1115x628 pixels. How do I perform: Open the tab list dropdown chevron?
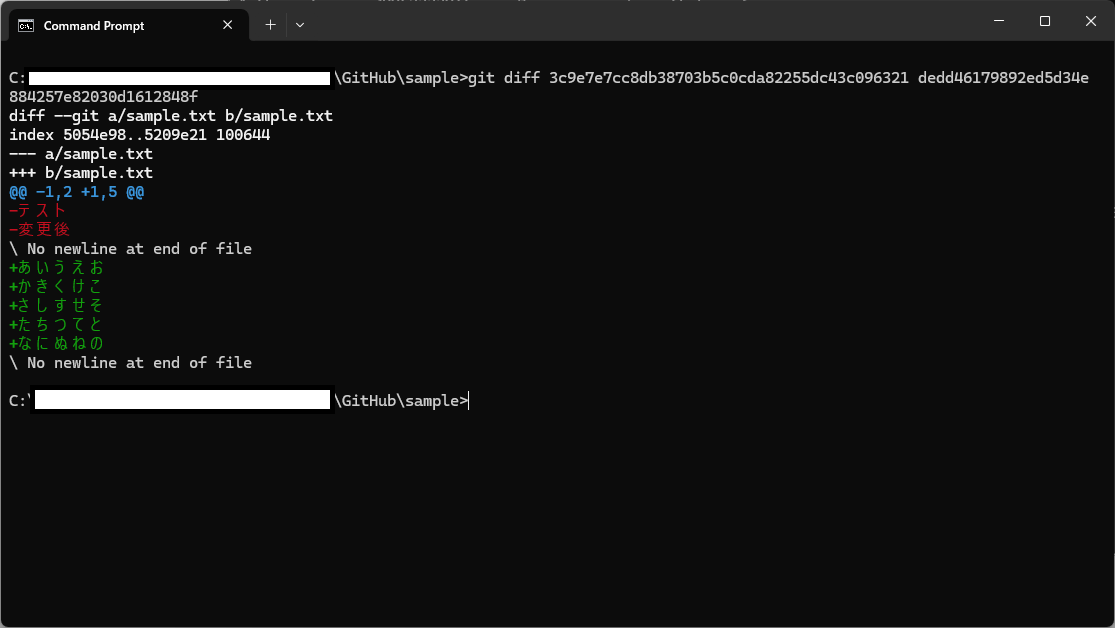coord(299,25)
